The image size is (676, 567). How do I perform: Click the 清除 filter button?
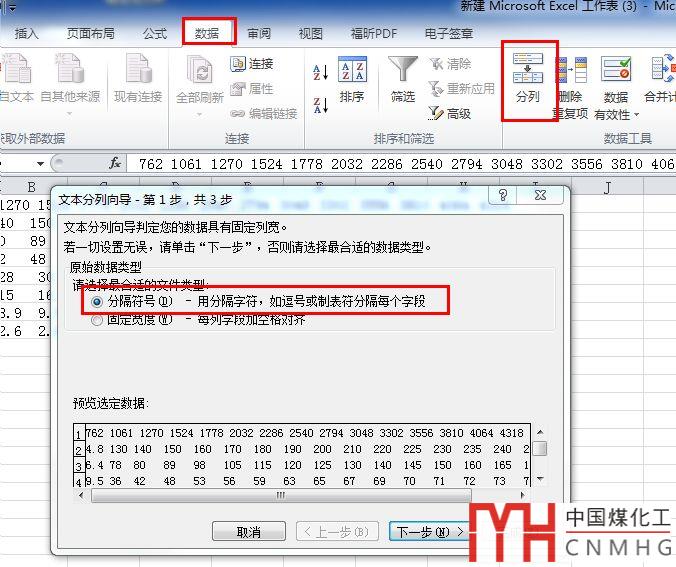(x=450, y=64)
